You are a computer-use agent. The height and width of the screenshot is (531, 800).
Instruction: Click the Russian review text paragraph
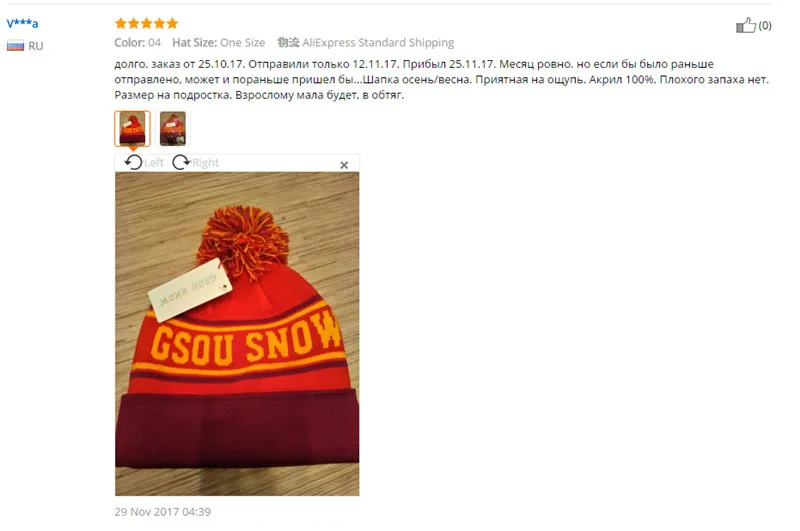click(441, 80)
